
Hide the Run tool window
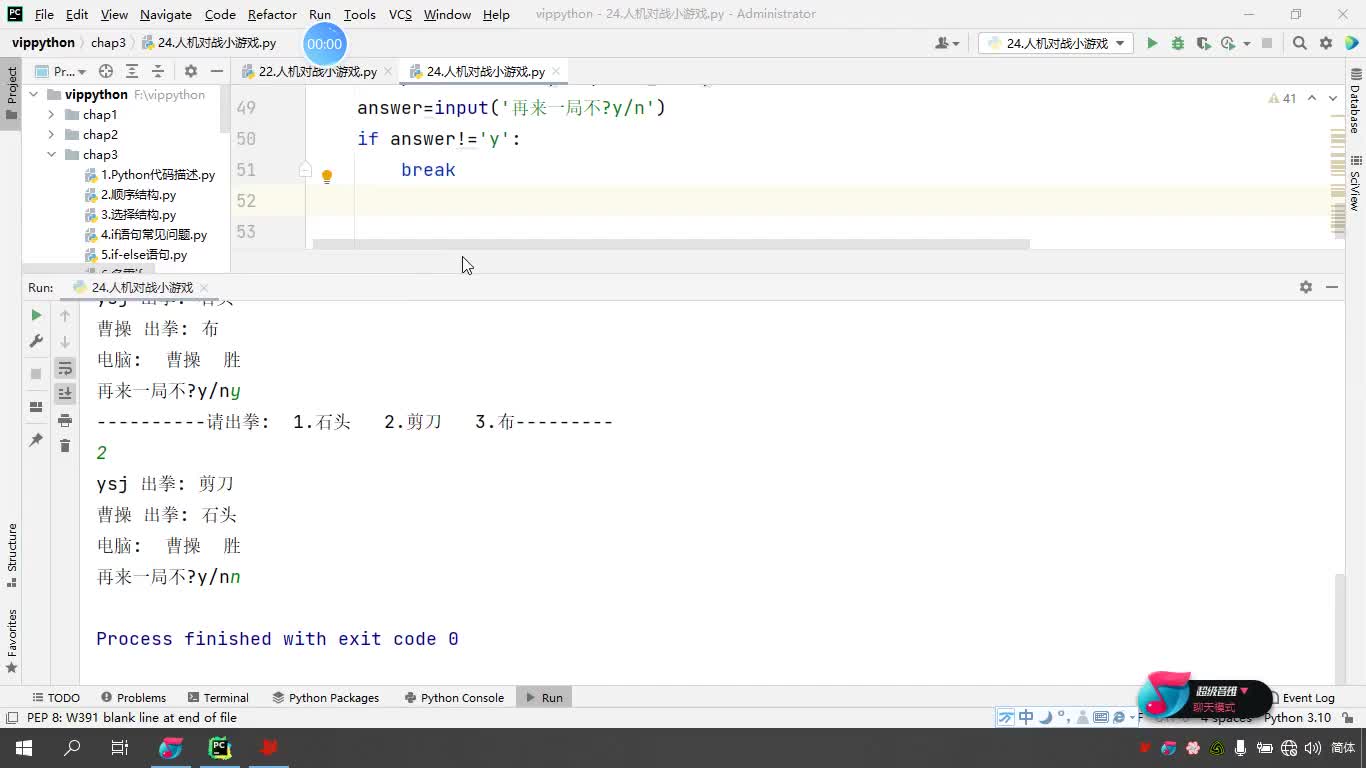click(1332, 287)
